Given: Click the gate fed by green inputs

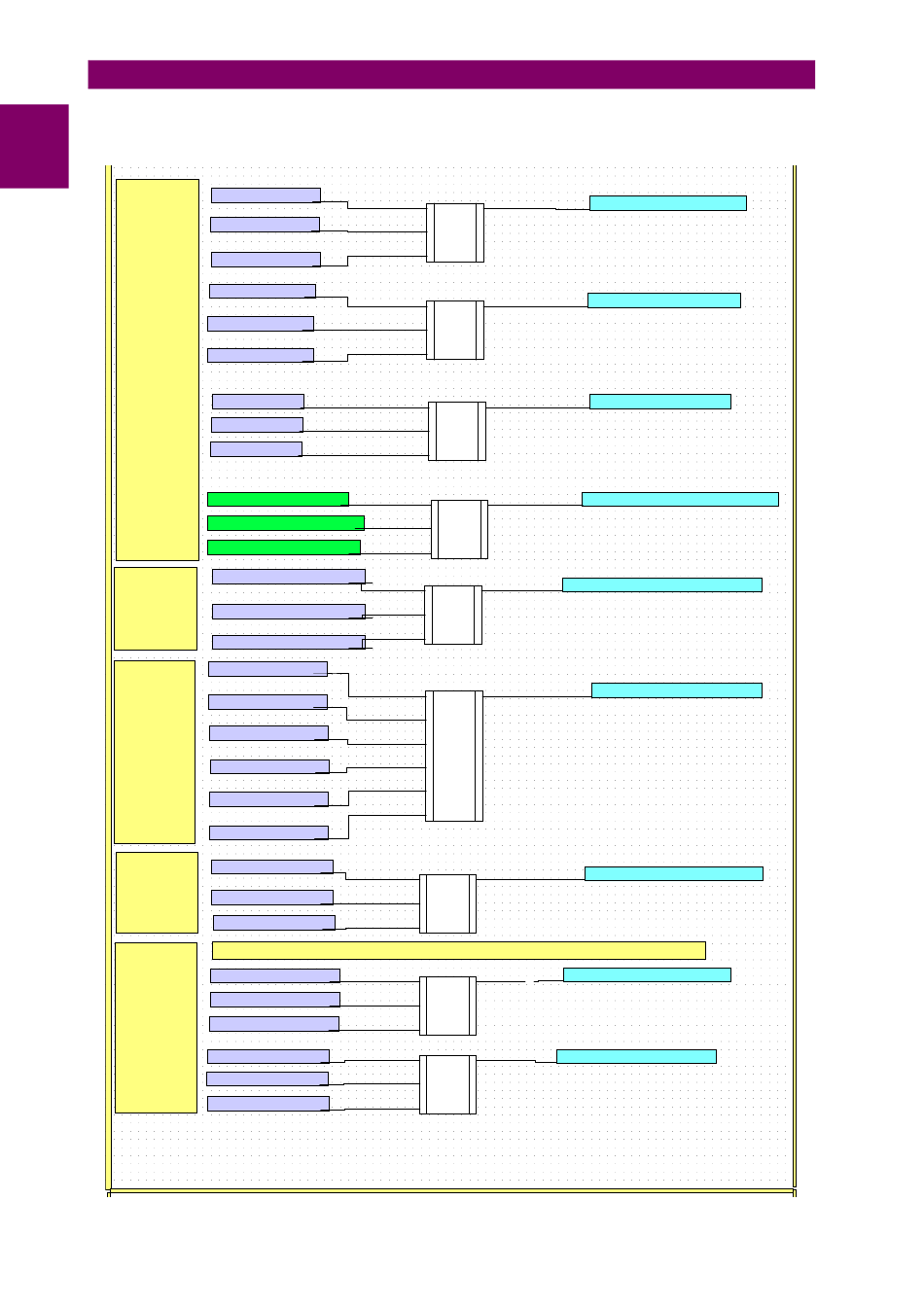Looking at the screenshot, I should tap(459, 529).
